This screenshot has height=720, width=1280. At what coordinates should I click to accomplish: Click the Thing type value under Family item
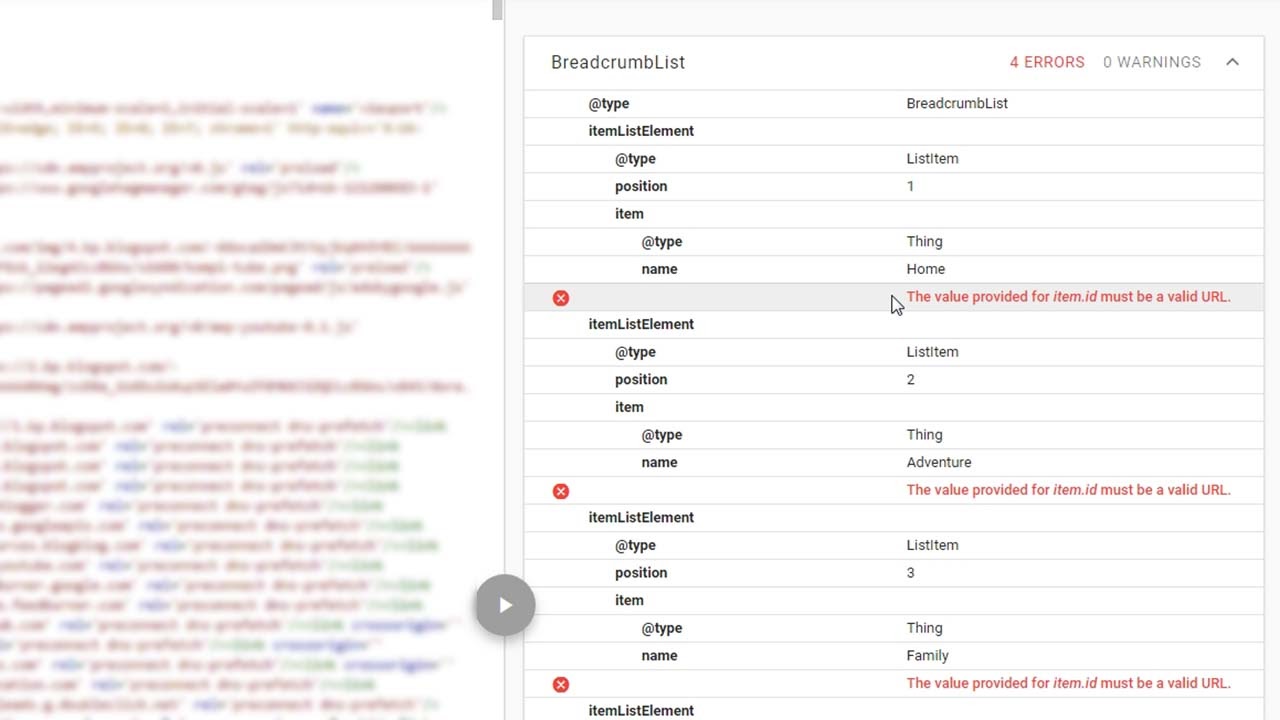coord(924,627)
